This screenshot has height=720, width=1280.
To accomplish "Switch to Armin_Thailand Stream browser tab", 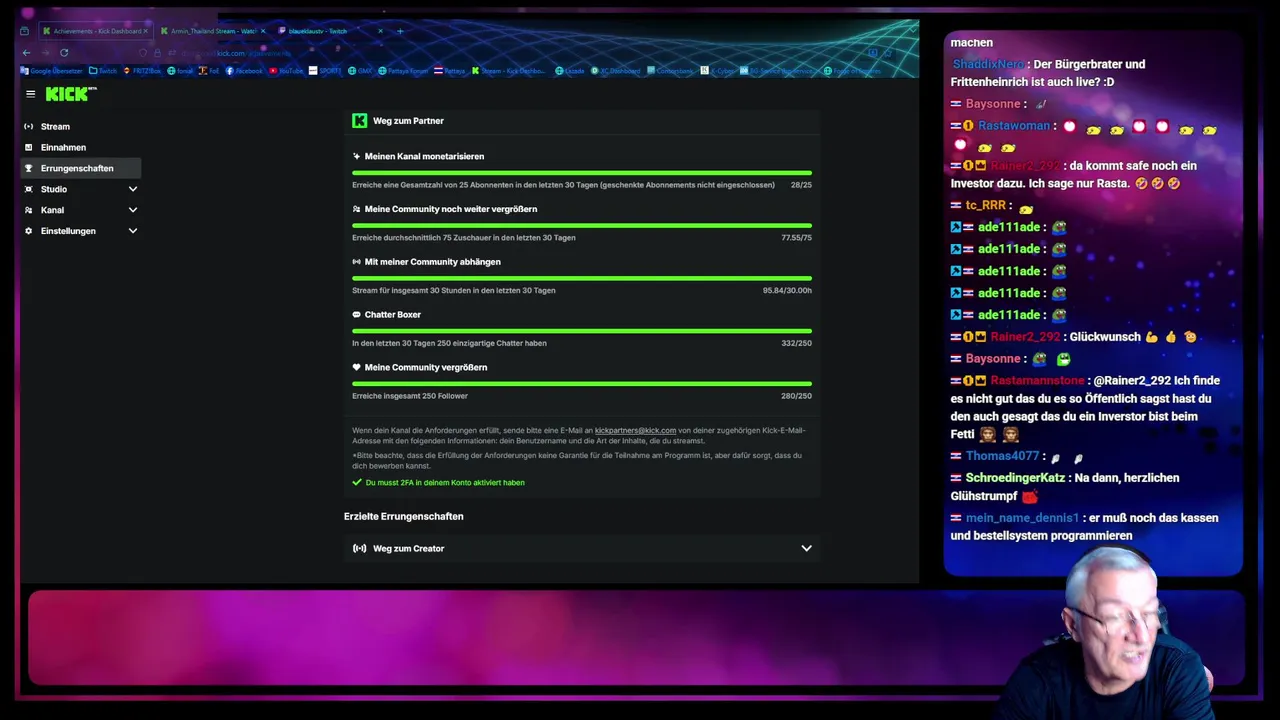I will (212, 31).
